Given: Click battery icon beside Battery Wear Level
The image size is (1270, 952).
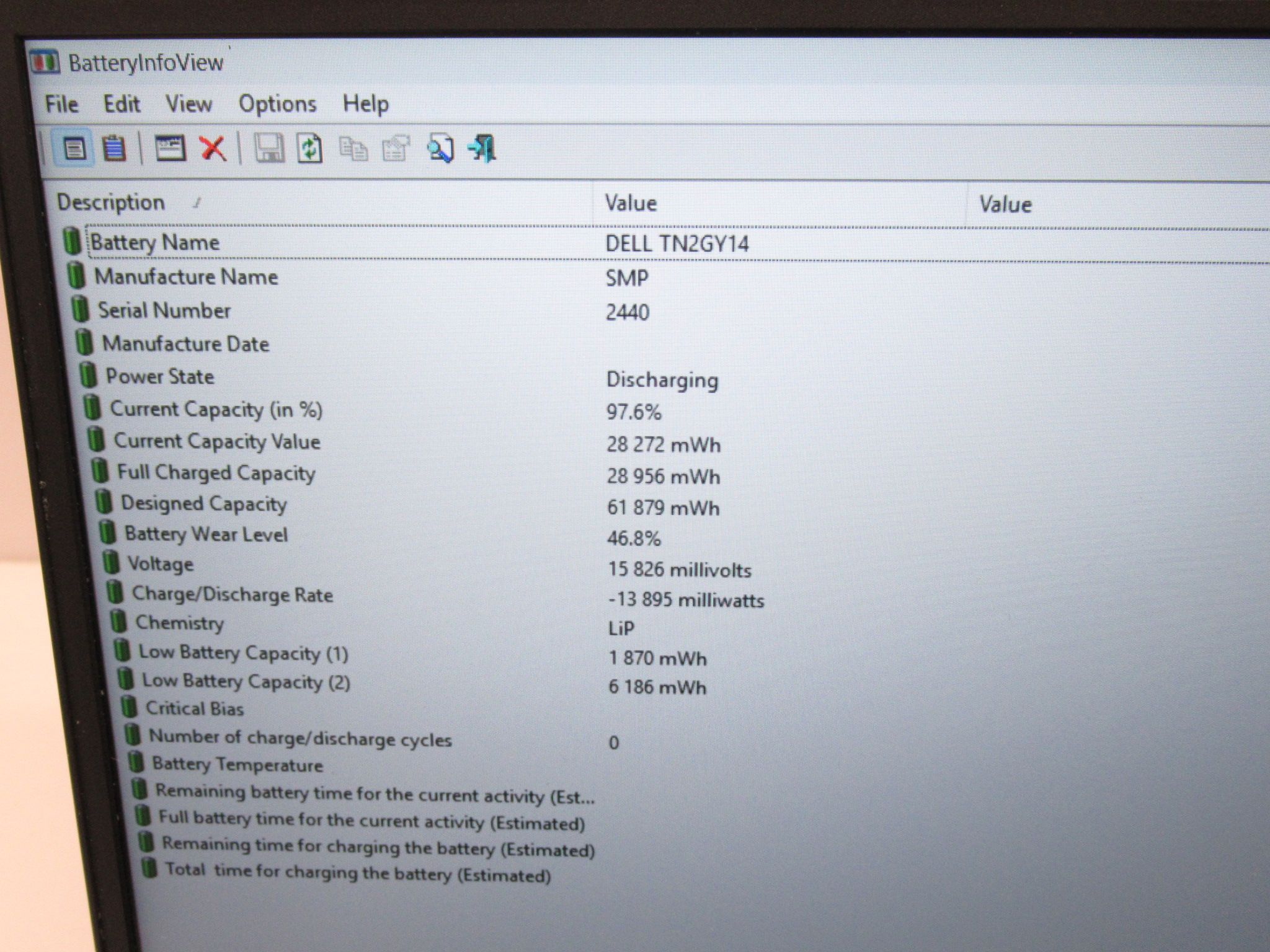Looking at the screenshot, I should (107, 532).
